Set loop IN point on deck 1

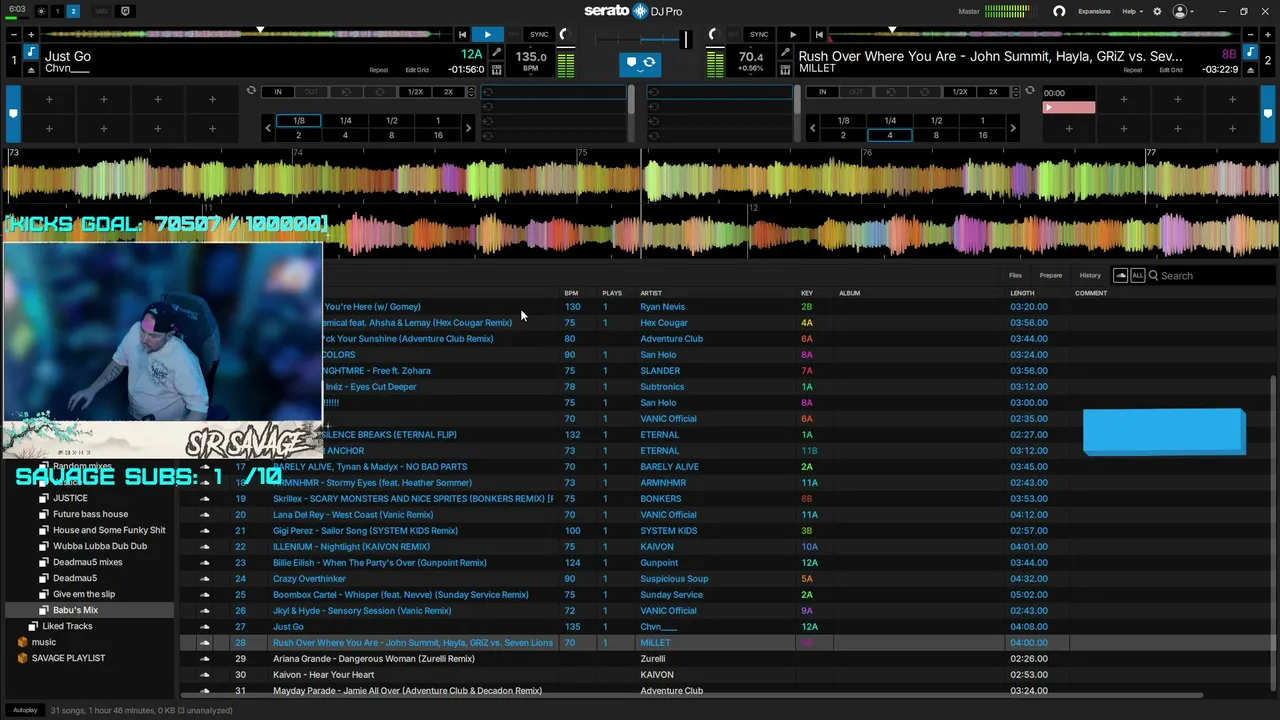(x=278, y=92)
